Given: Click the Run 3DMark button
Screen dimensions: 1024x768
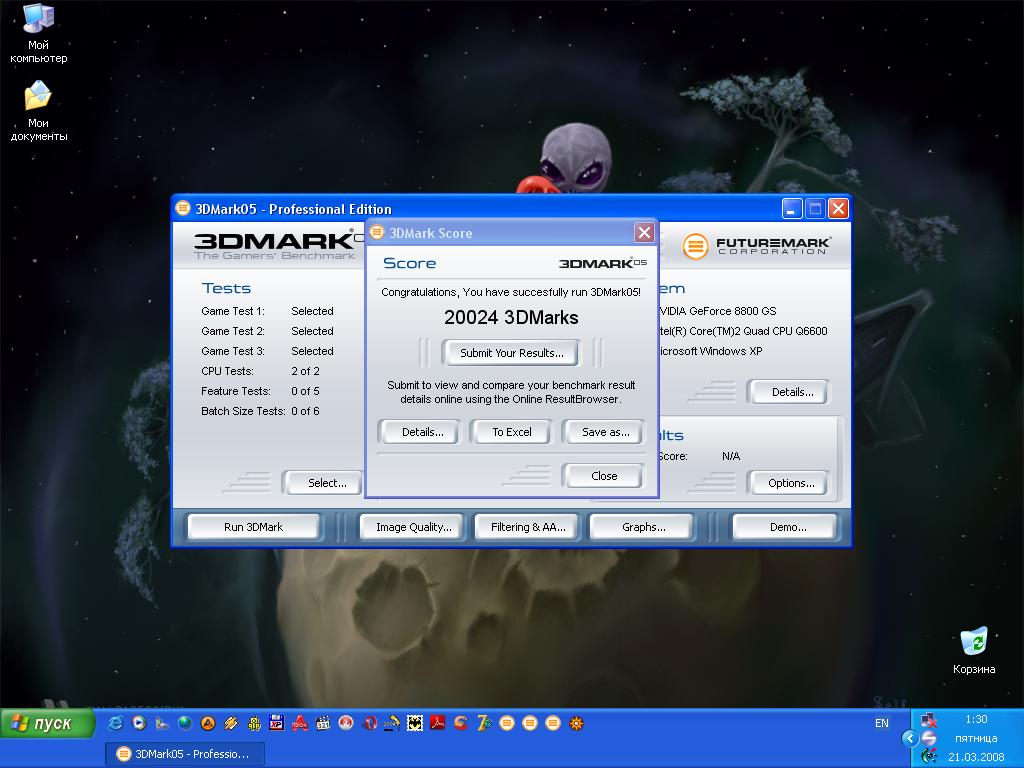Looking at the screenshot, I should (253, 527).
